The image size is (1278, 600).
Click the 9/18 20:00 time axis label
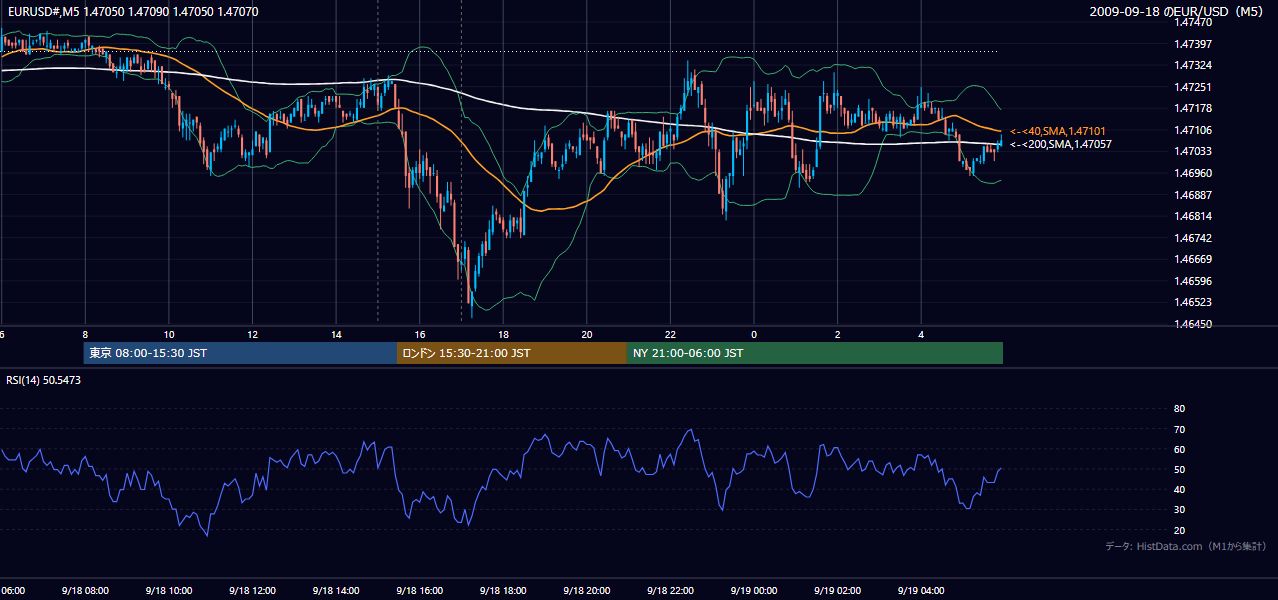pos(586,591)
